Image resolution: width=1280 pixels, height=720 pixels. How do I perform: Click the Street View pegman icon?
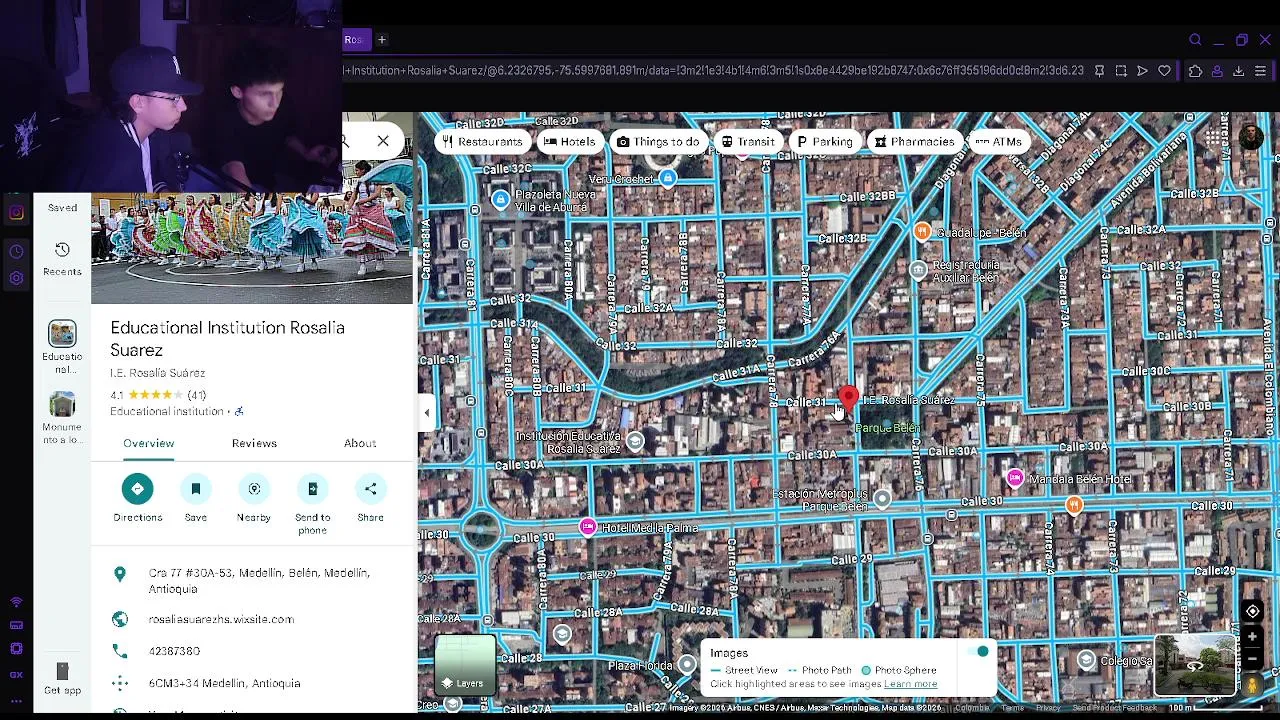pyautogui.click(x=1252, y=685)
